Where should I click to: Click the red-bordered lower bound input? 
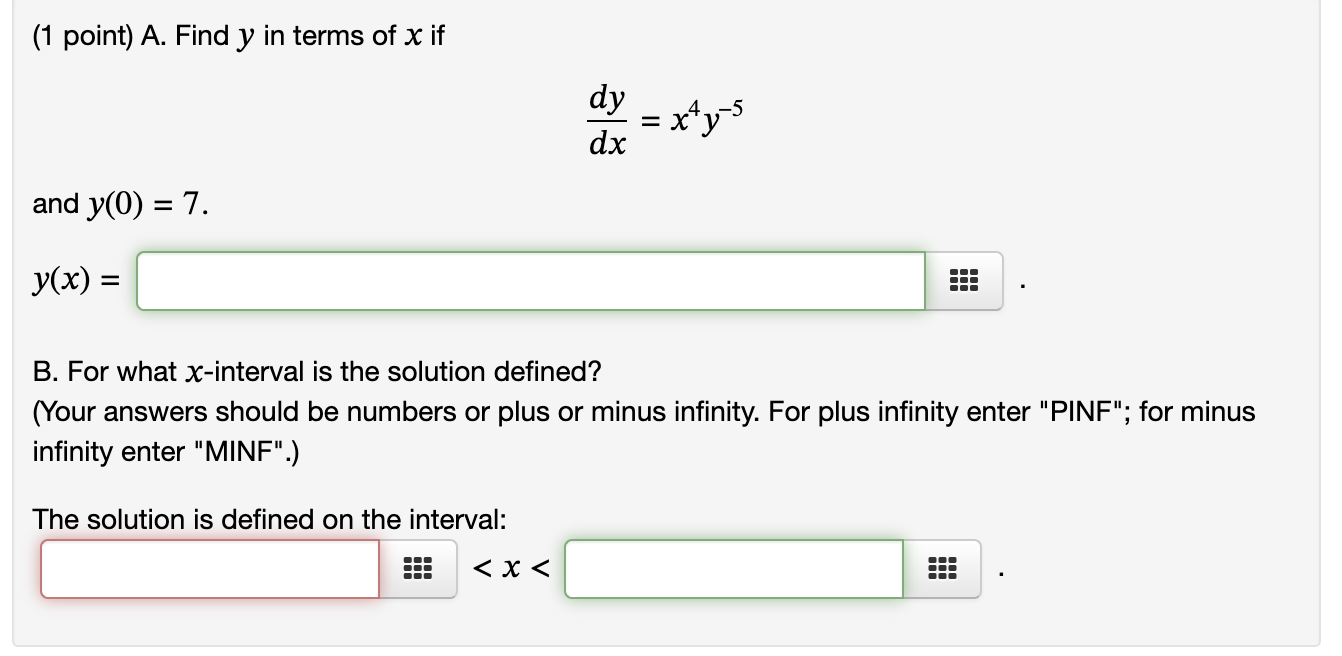[x=208, y=569]
